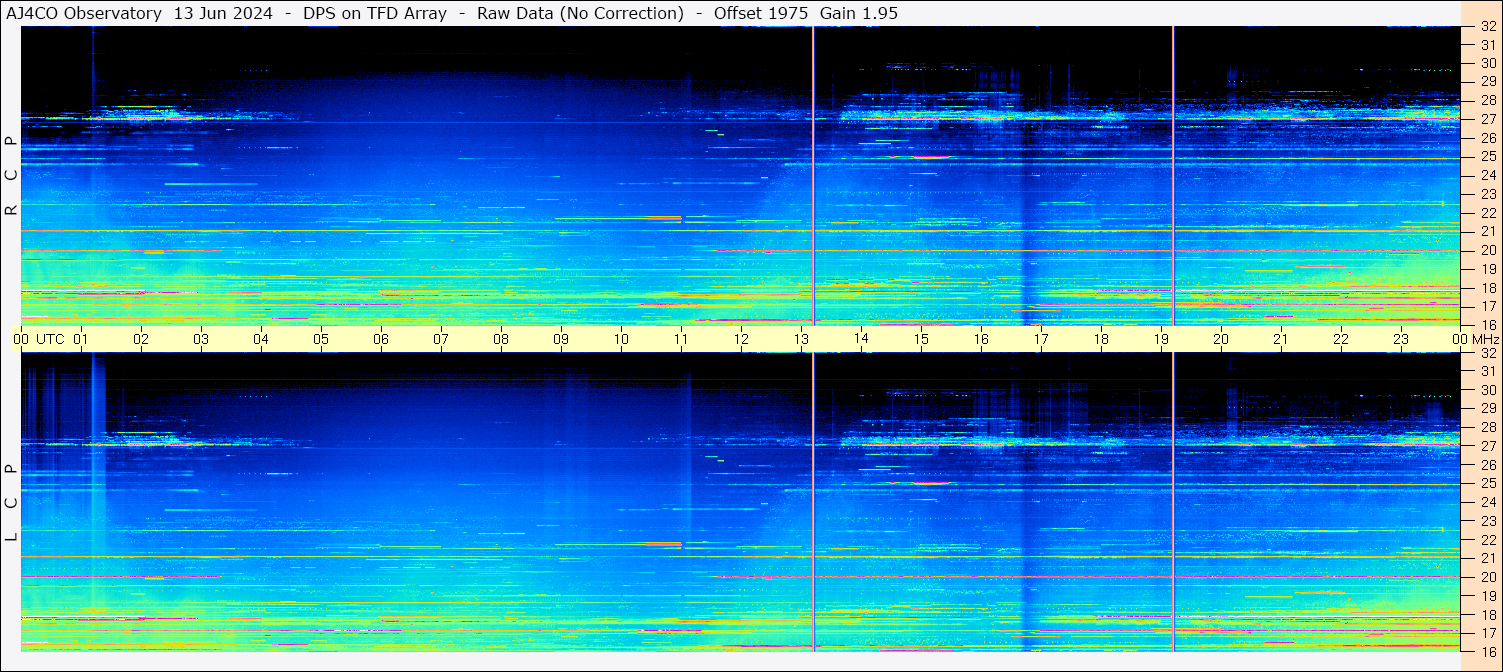Click the date "13 Jun 2024"
1503x672 pixels.
point(223,13)
